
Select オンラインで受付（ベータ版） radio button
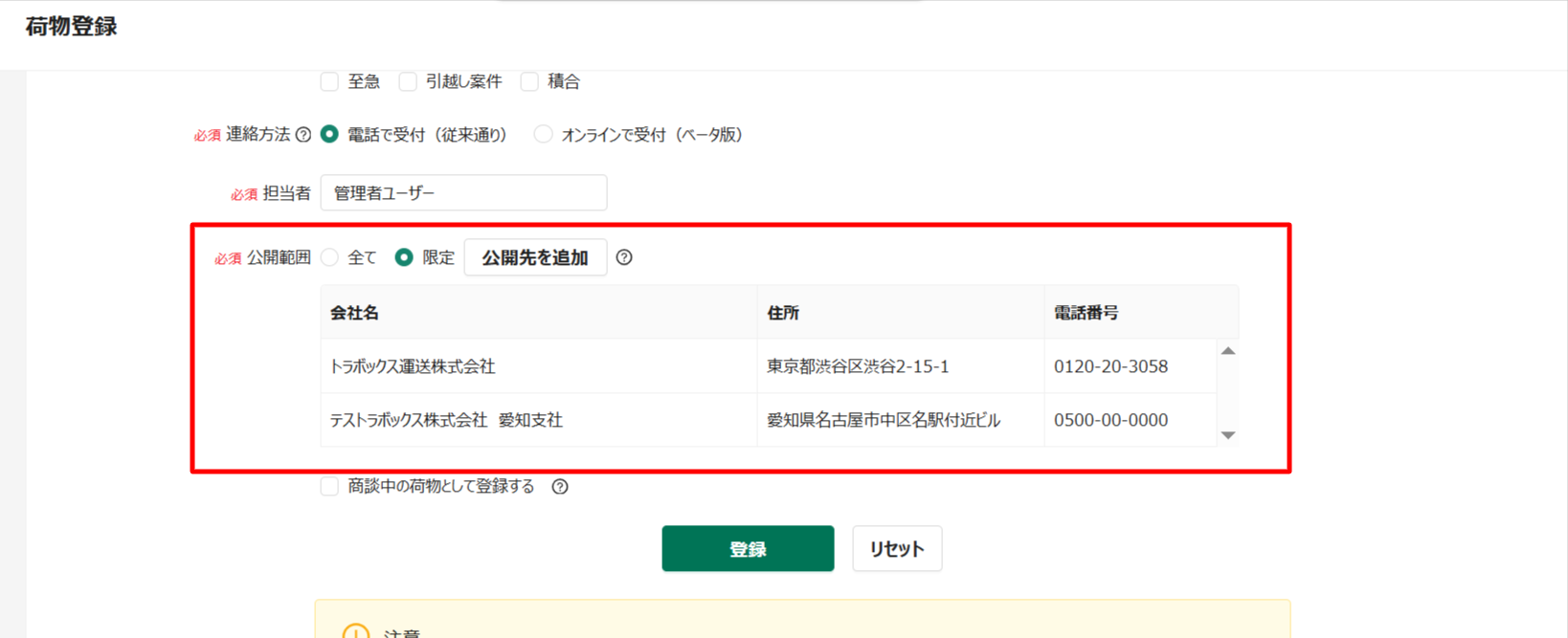coord(543,134)
